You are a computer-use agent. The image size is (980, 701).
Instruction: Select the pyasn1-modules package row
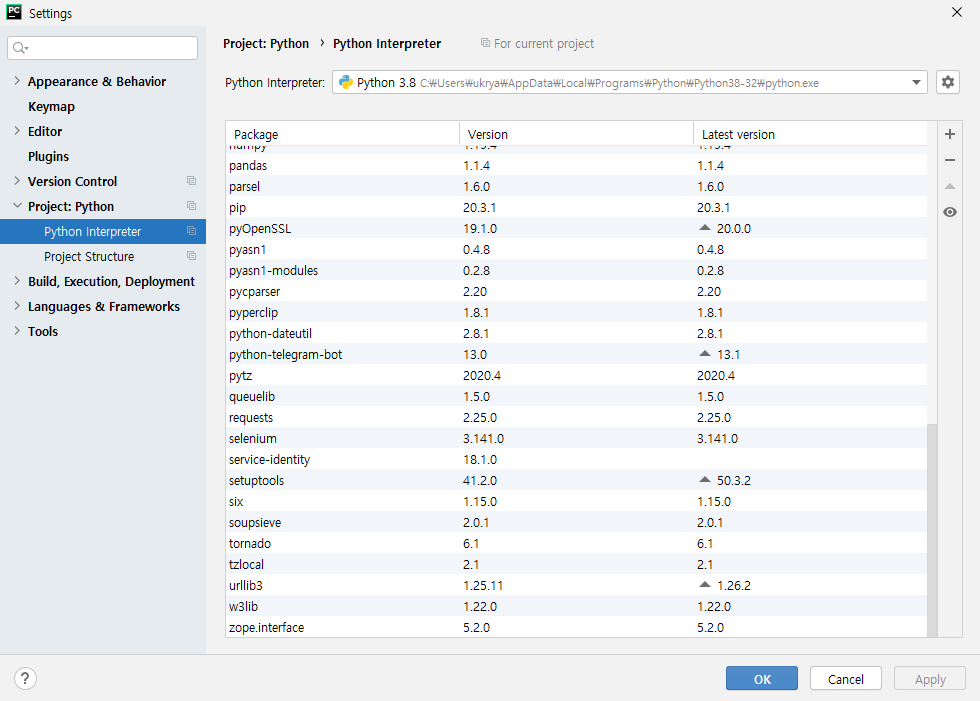tap(576, 271)
